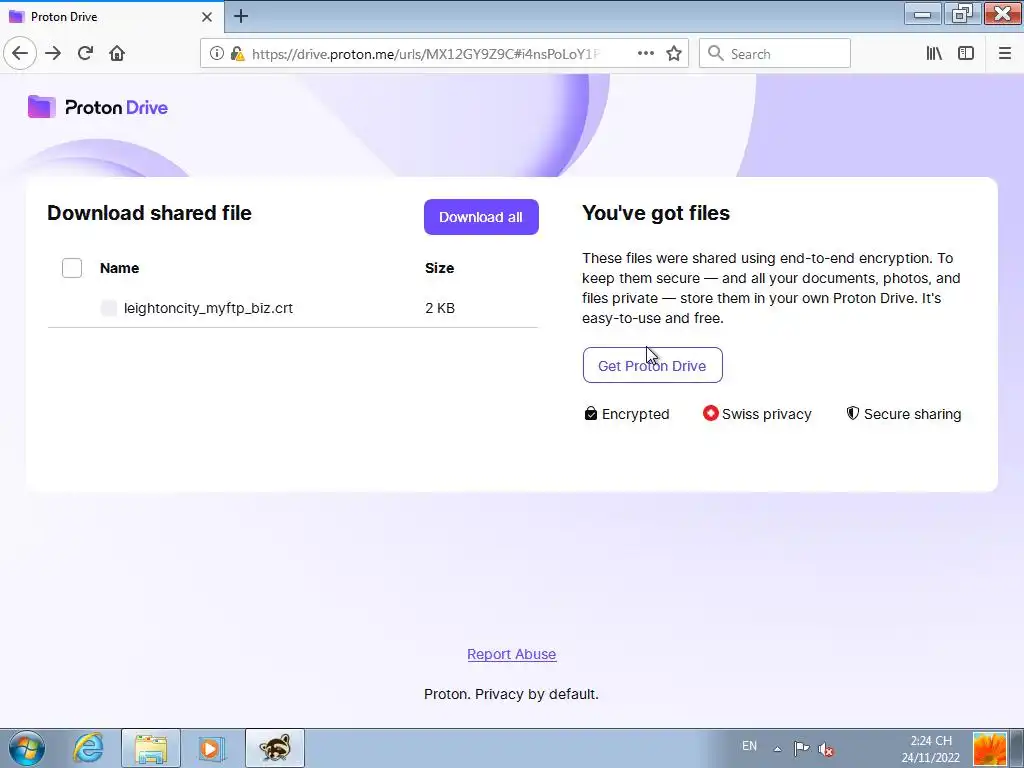
Task: Click the Download all button
Action: (481, 217)
